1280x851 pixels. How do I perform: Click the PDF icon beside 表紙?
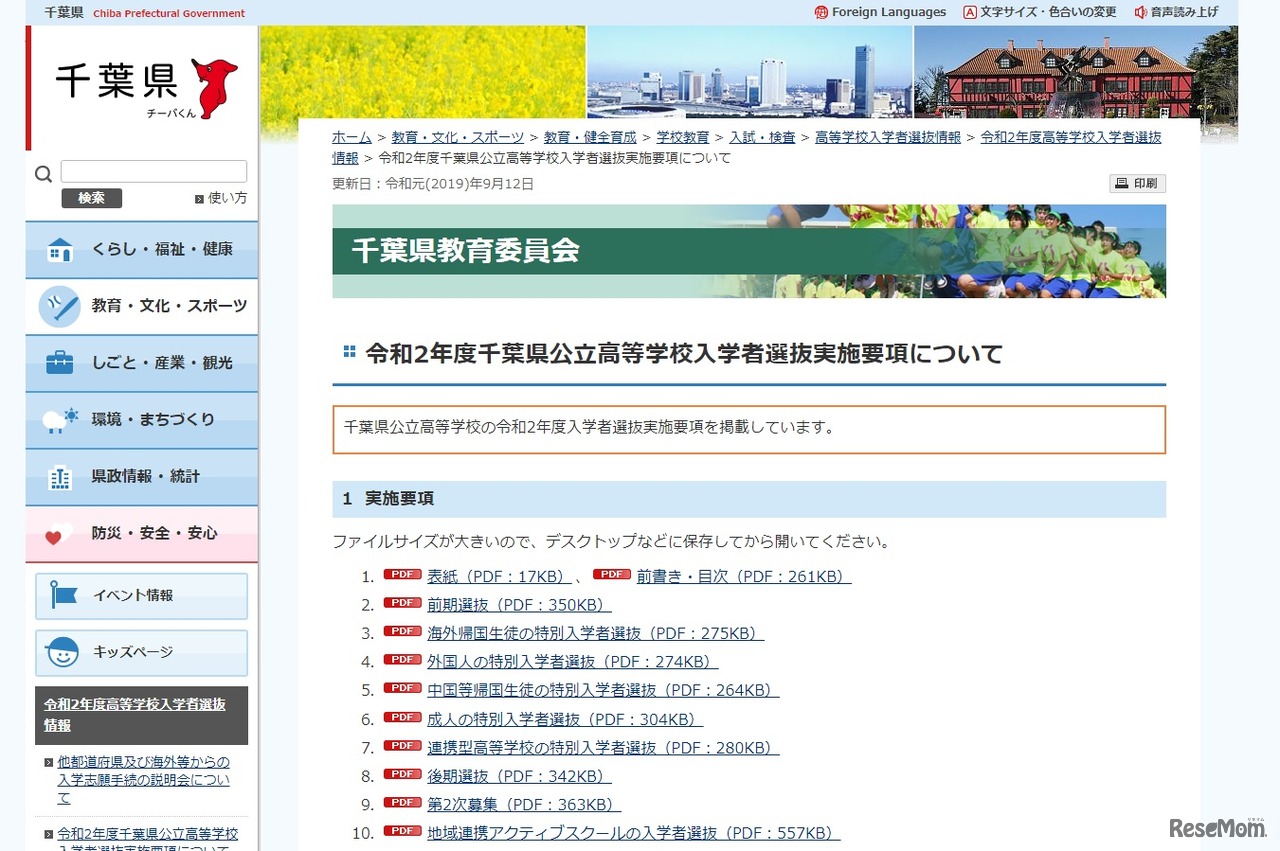(403, 575)
